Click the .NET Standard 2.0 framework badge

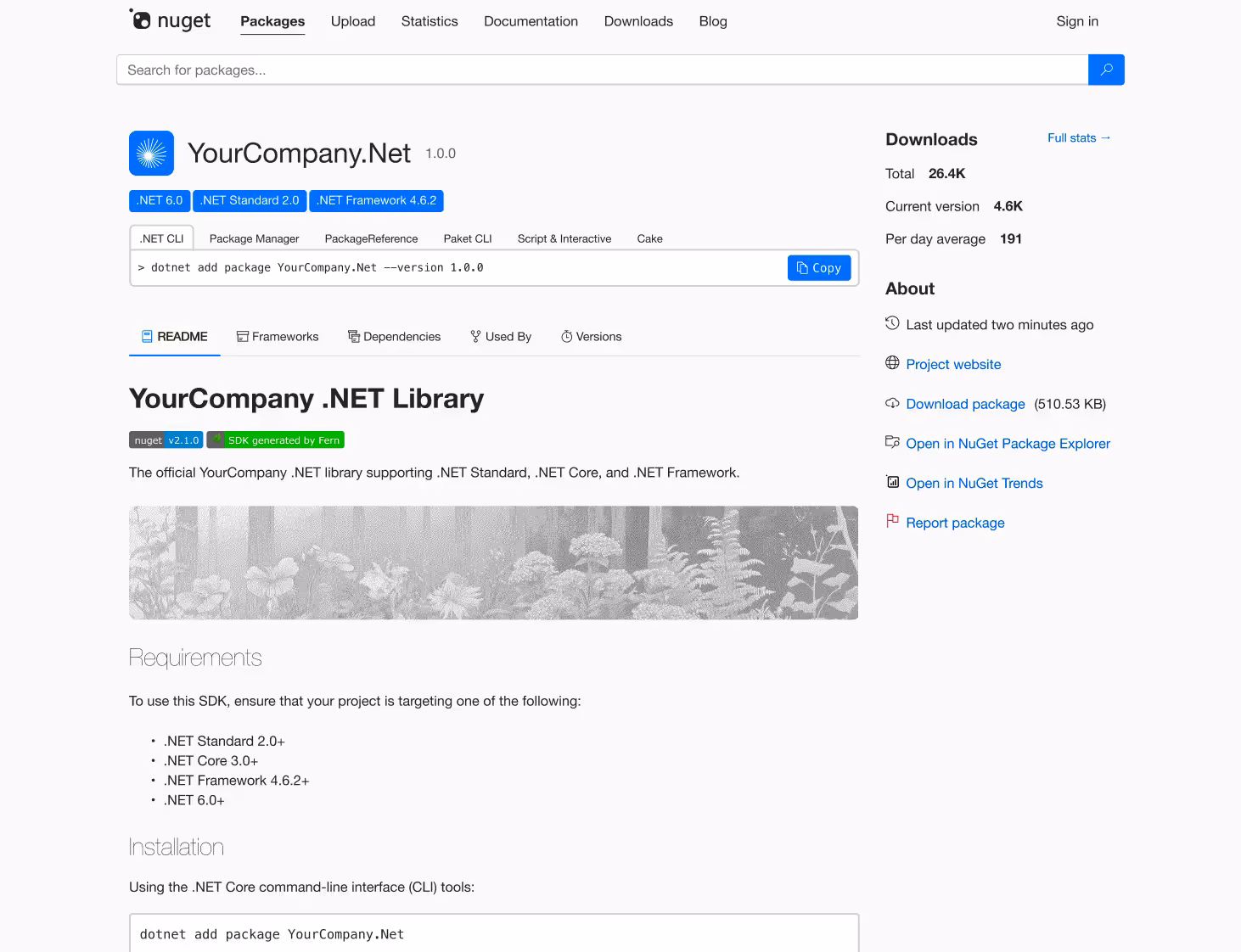(250, 201)
